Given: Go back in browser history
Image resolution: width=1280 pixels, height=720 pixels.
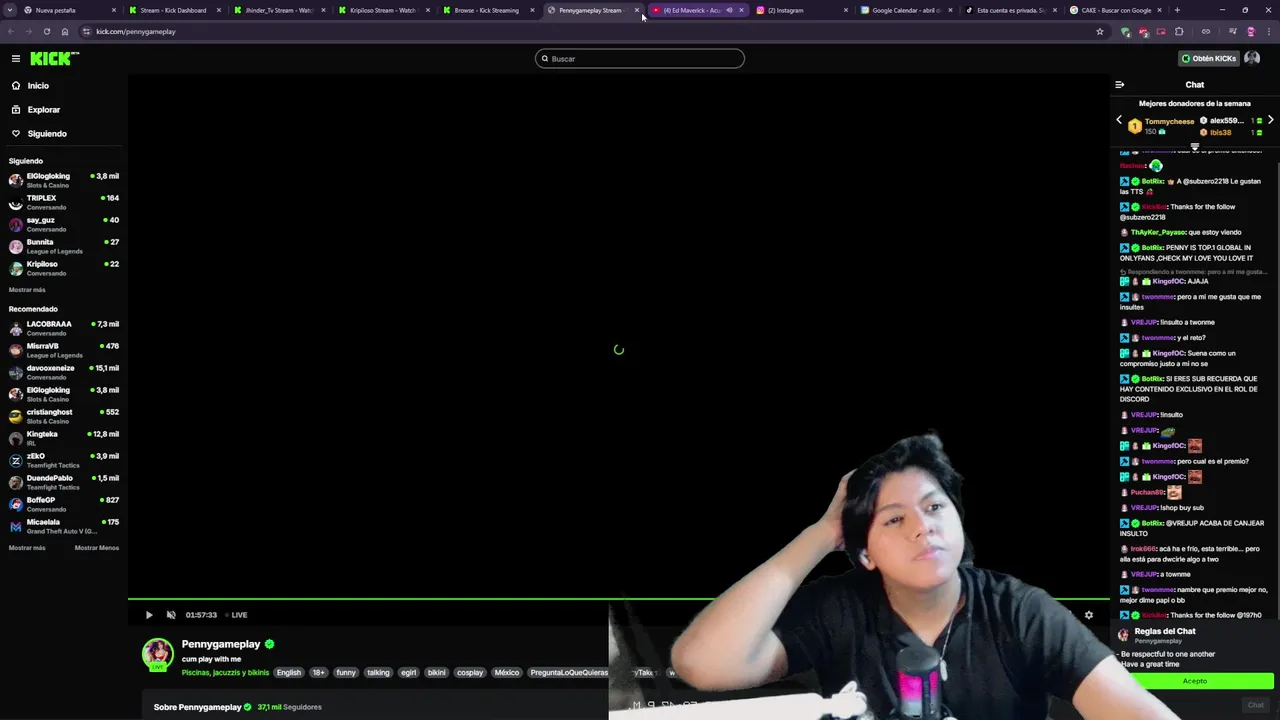Looking at the screenshot, I should [x=11, y=31].
